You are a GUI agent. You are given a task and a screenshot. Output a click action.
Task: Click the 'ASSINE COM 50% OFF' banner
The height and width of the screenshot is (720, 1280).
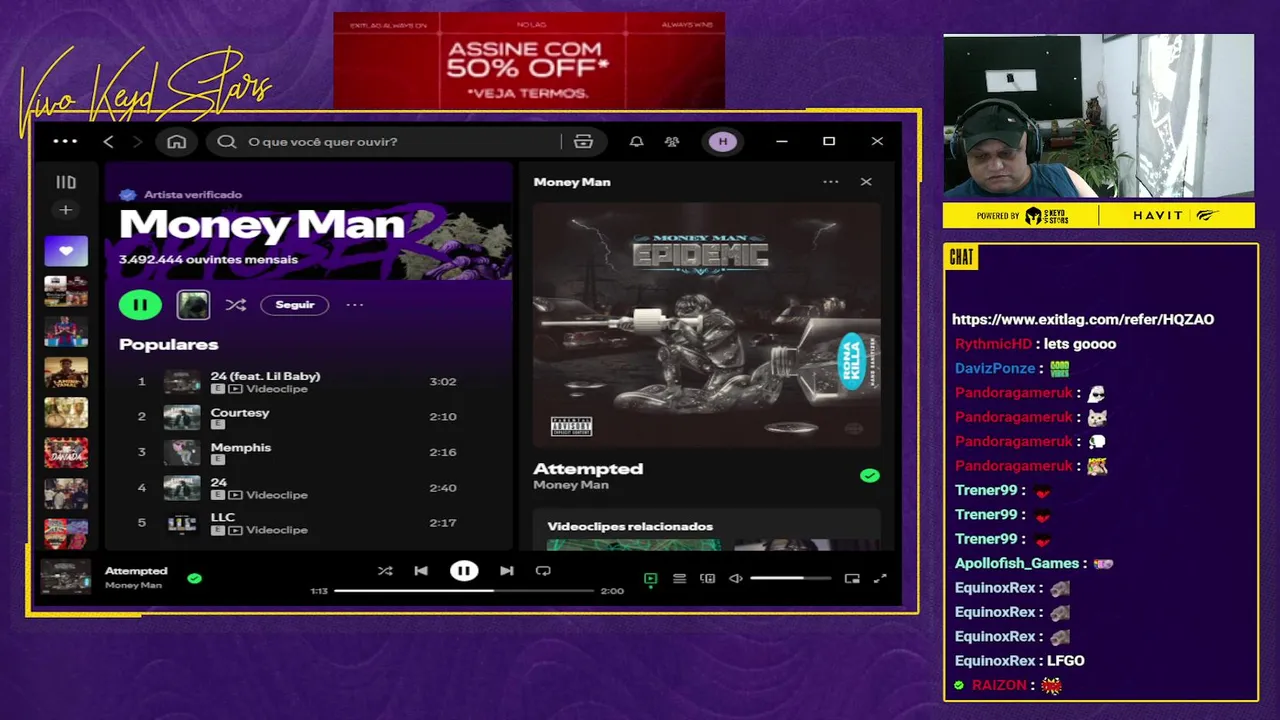pos(529,61)
